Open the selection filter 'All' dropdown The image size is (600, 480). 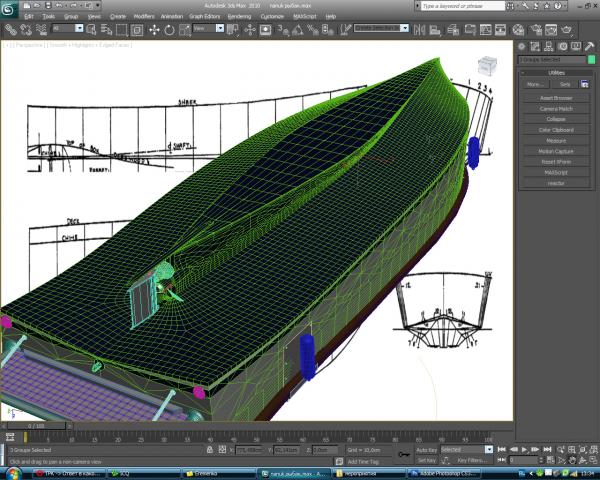67,28
